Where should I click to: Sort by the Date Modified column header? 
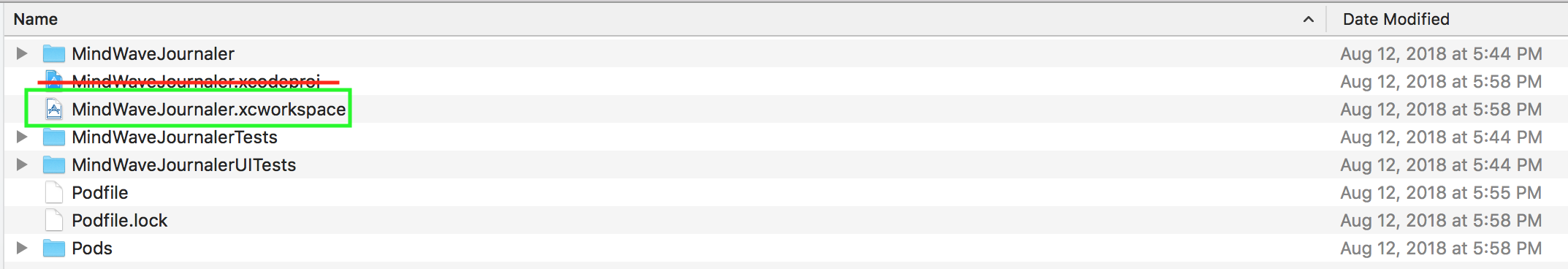[1396, 19]
